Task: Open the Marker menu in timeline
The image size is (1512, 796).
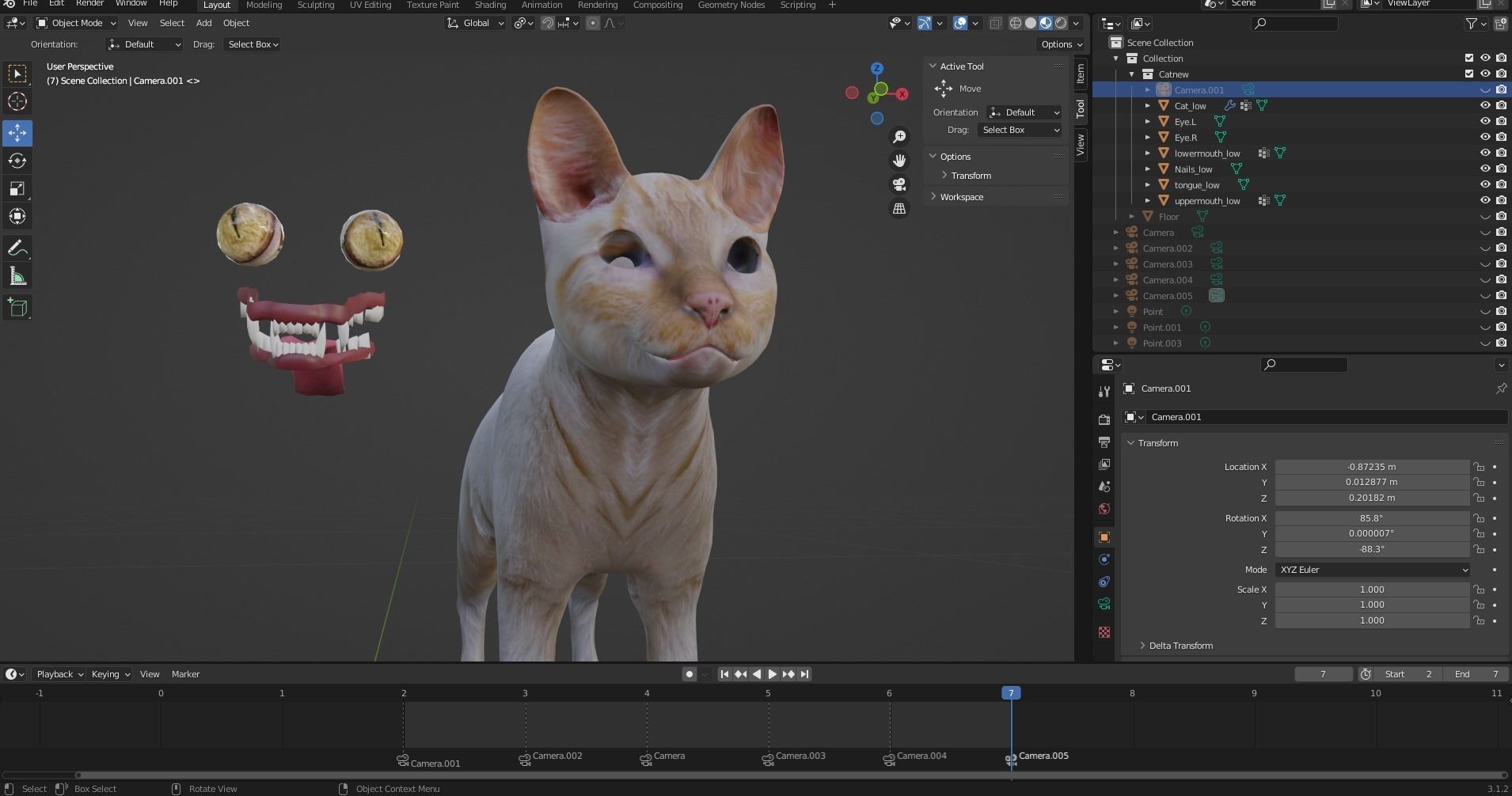Action: tap(185, 674)
